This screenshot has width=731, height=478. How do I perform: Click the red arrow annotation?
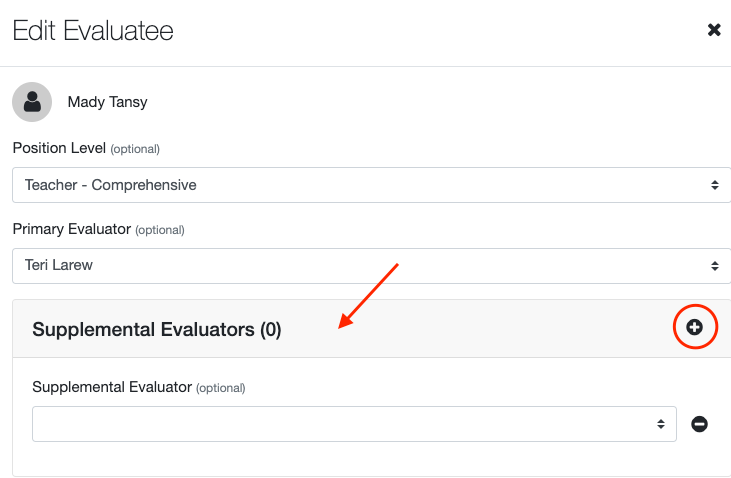[x=369, y=295]
